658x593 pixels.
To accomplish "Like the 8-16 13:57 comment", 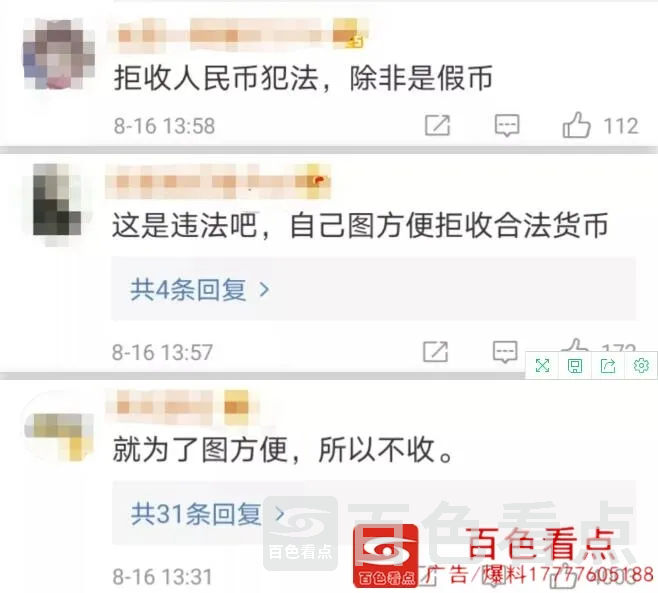I will pos(574,345).
